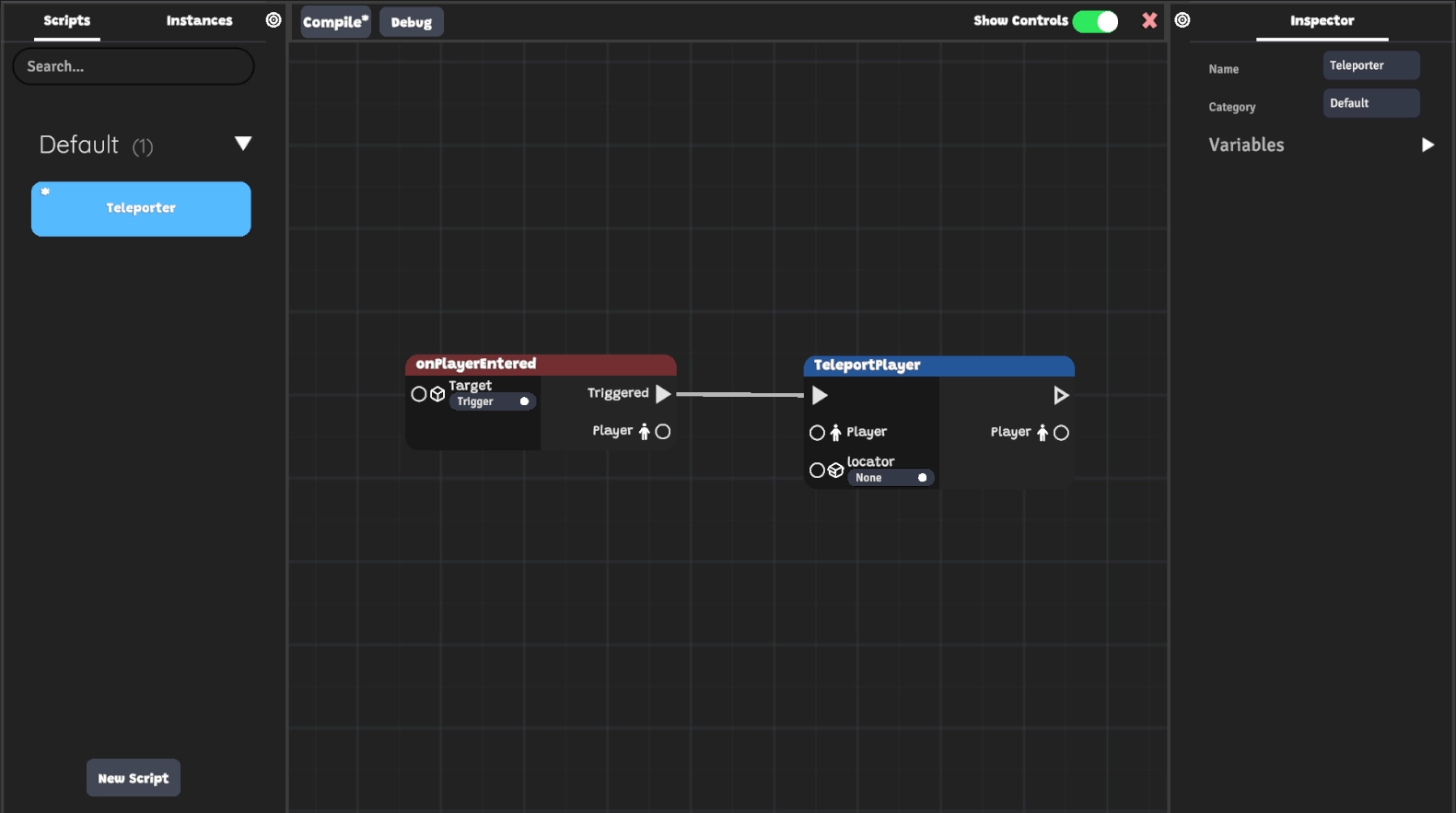Viewport: 1456px width, 813px height.
Task: Switch to the Scripts tab
Action: click(67, 20)
